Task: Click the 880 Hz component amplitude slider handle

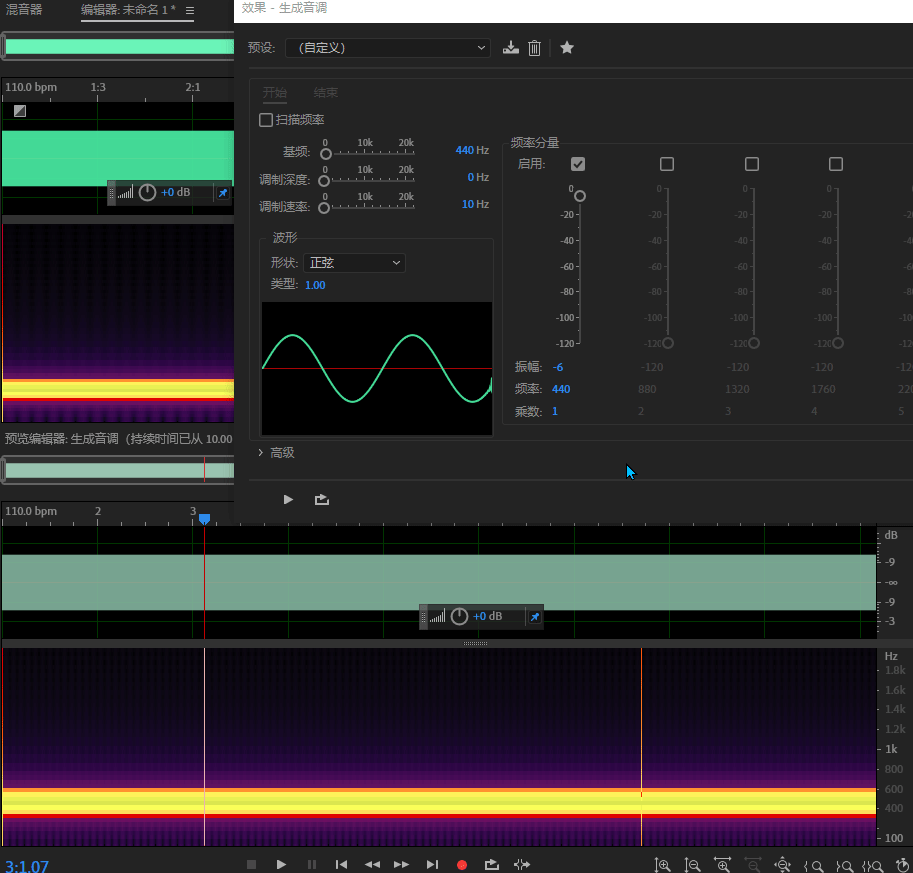Action: point(668,343)
